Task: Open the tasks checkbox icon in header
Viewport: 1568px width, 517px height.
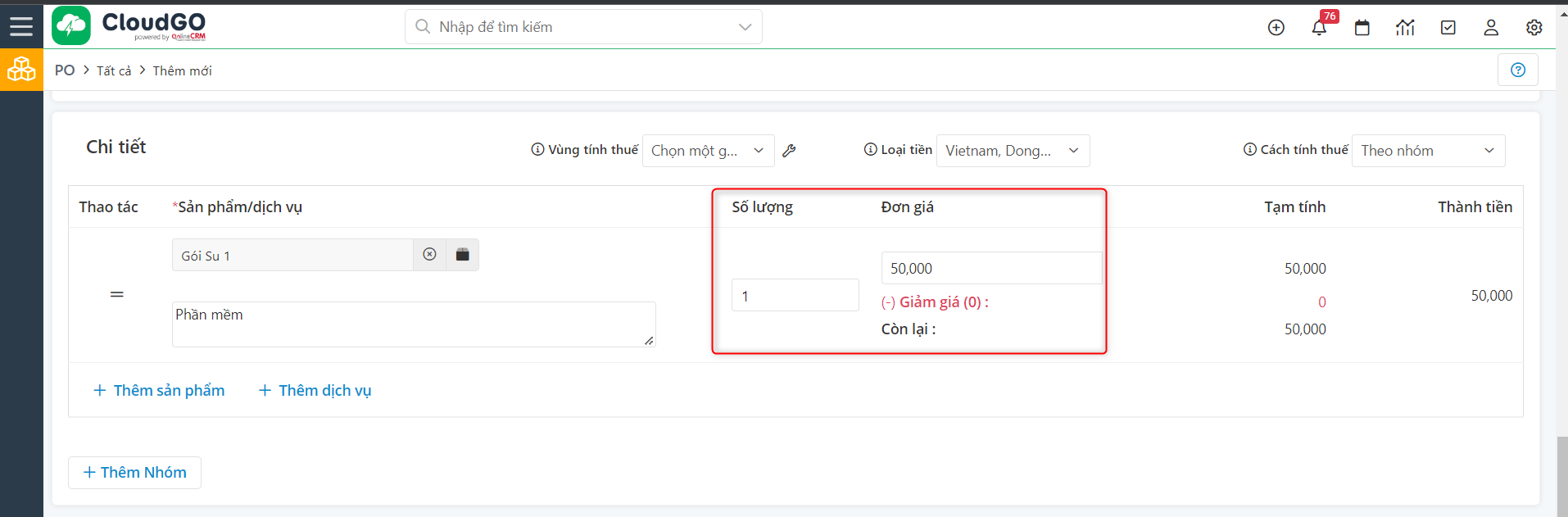Action: point(1448,28)
